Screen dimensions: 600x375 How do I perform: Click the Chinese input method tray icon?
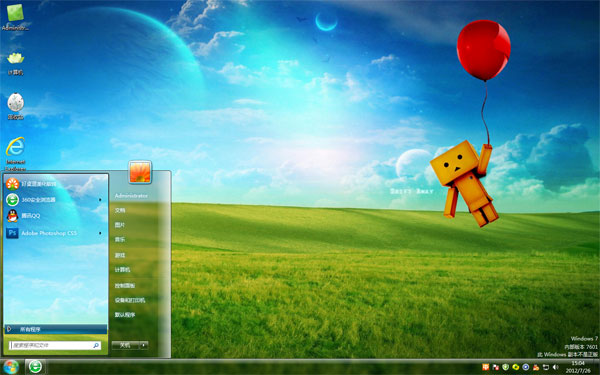(x=486, y=367)
